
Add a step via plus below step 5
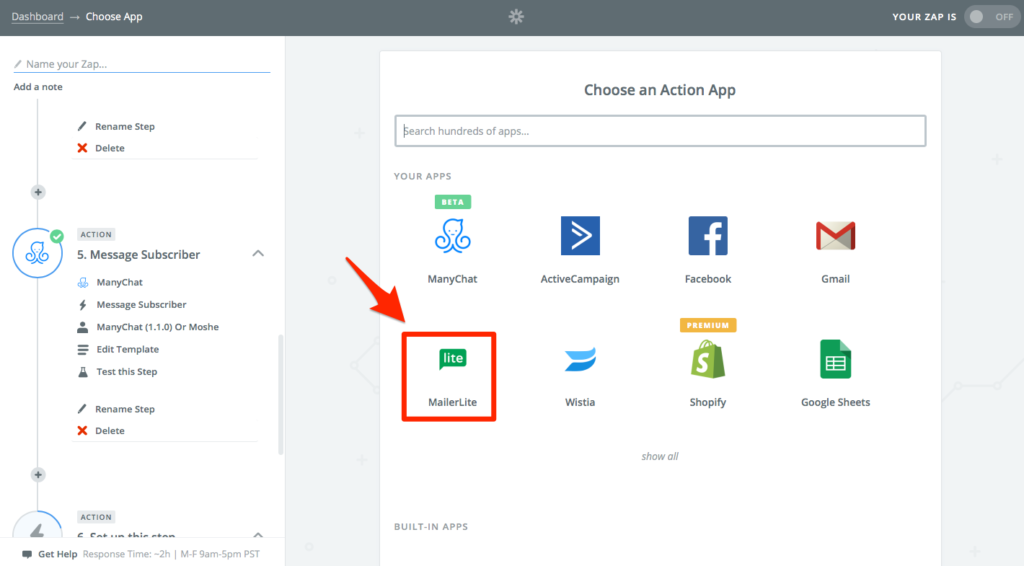tap(38, 475)
